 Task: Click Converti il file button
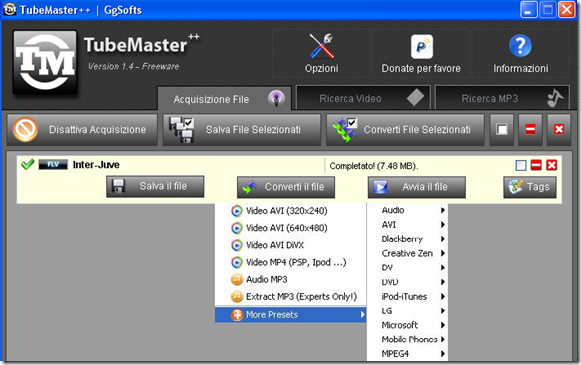tap(286, 187)
